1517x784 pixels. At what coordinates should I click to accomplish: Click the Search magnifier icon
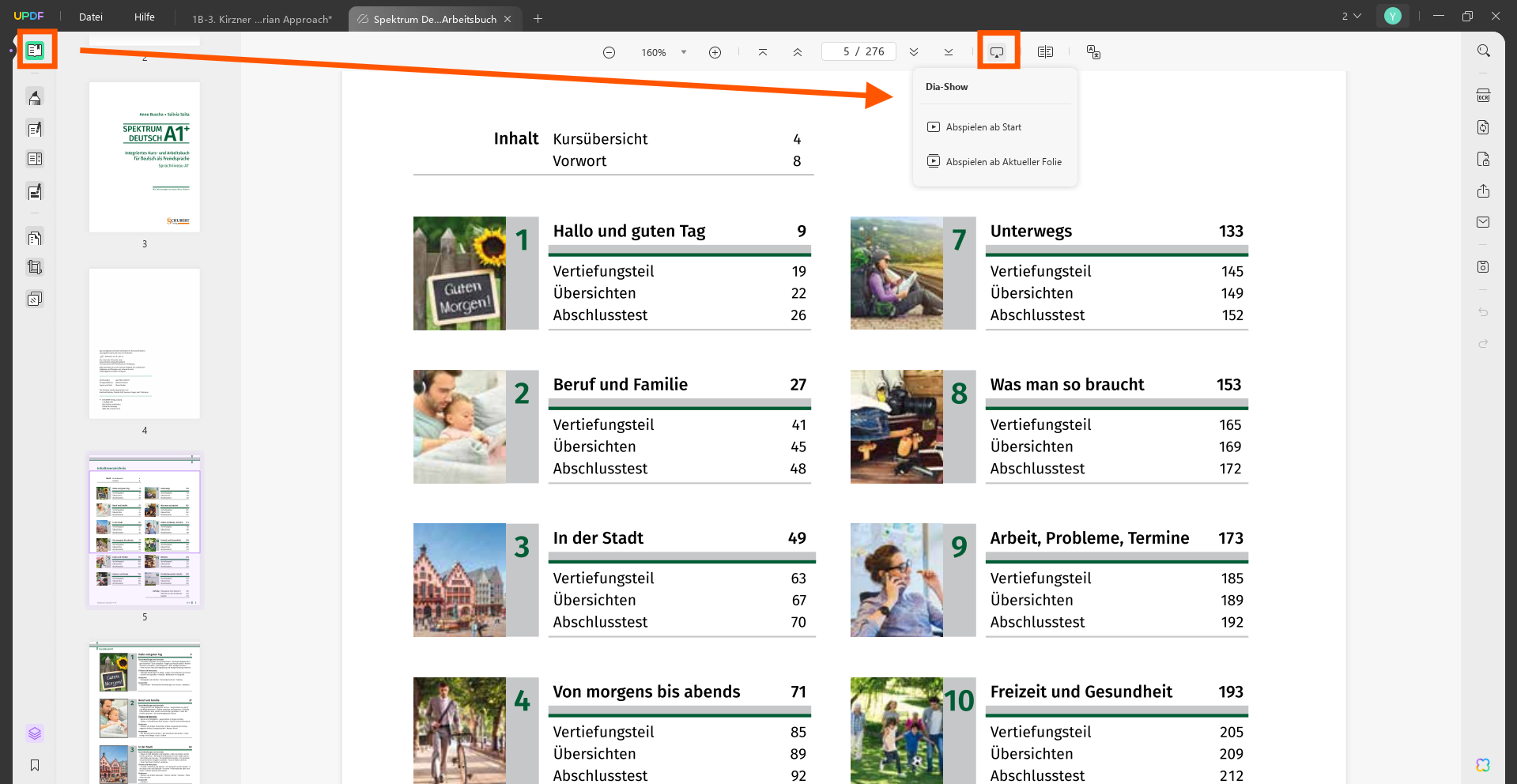pyautogui.click(x=1484, y=51)
